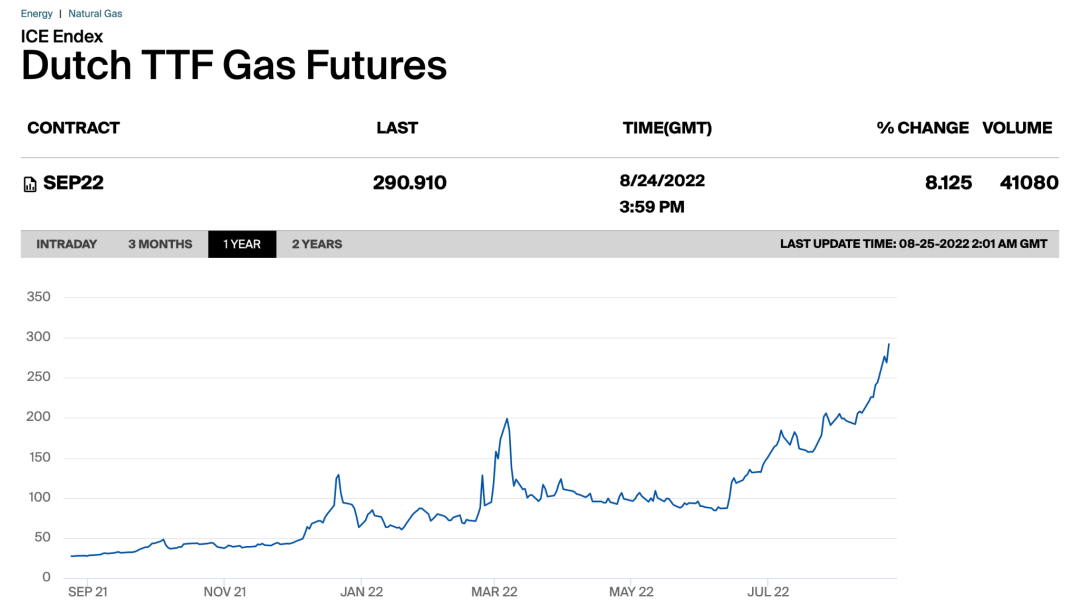Select the 1 YEAR chart tab
This screenshot has width=1080, height=613.
point(242,244)
